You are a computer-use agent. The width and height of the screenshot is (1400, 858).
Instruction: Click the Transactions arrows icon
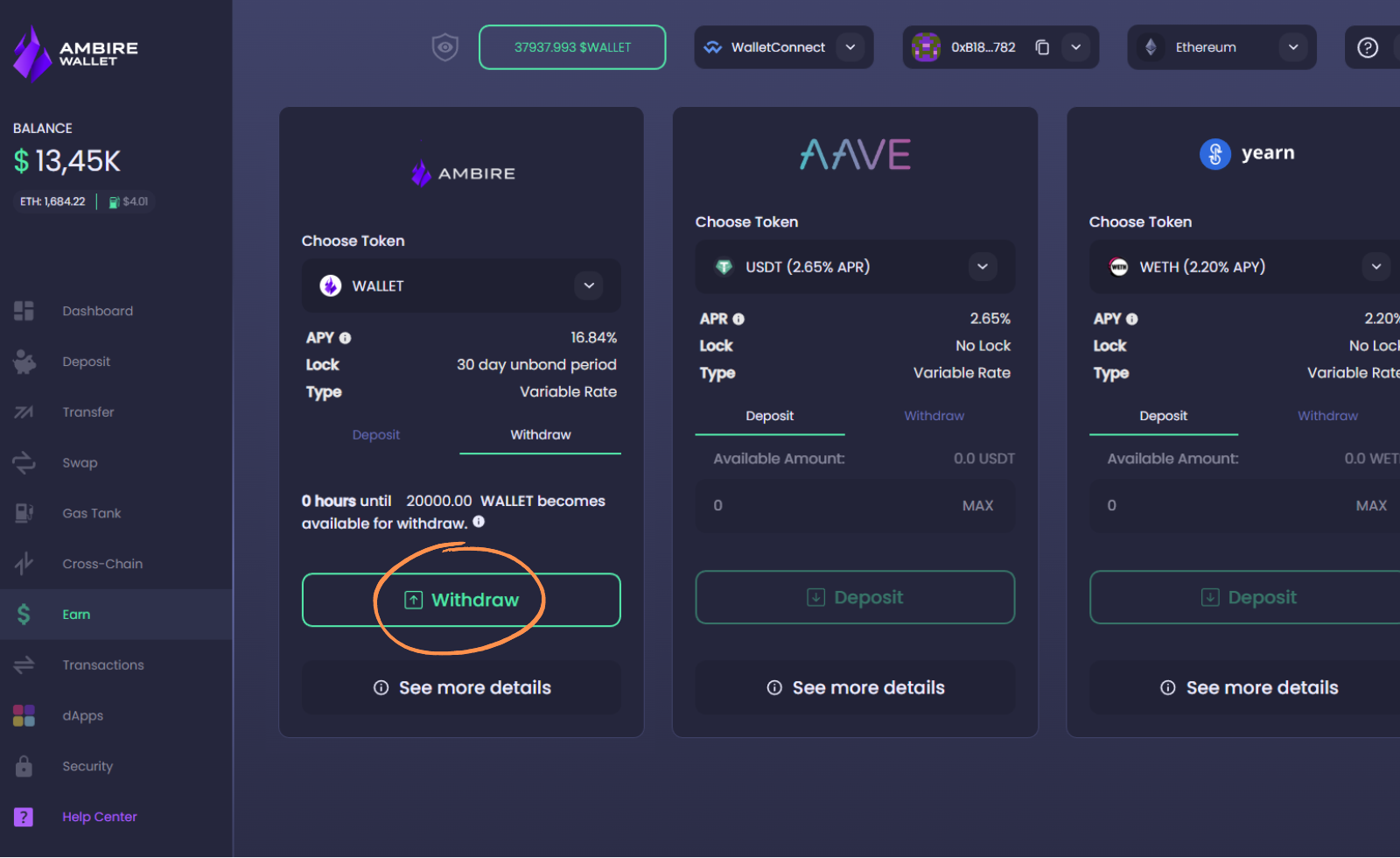[24, 665]
